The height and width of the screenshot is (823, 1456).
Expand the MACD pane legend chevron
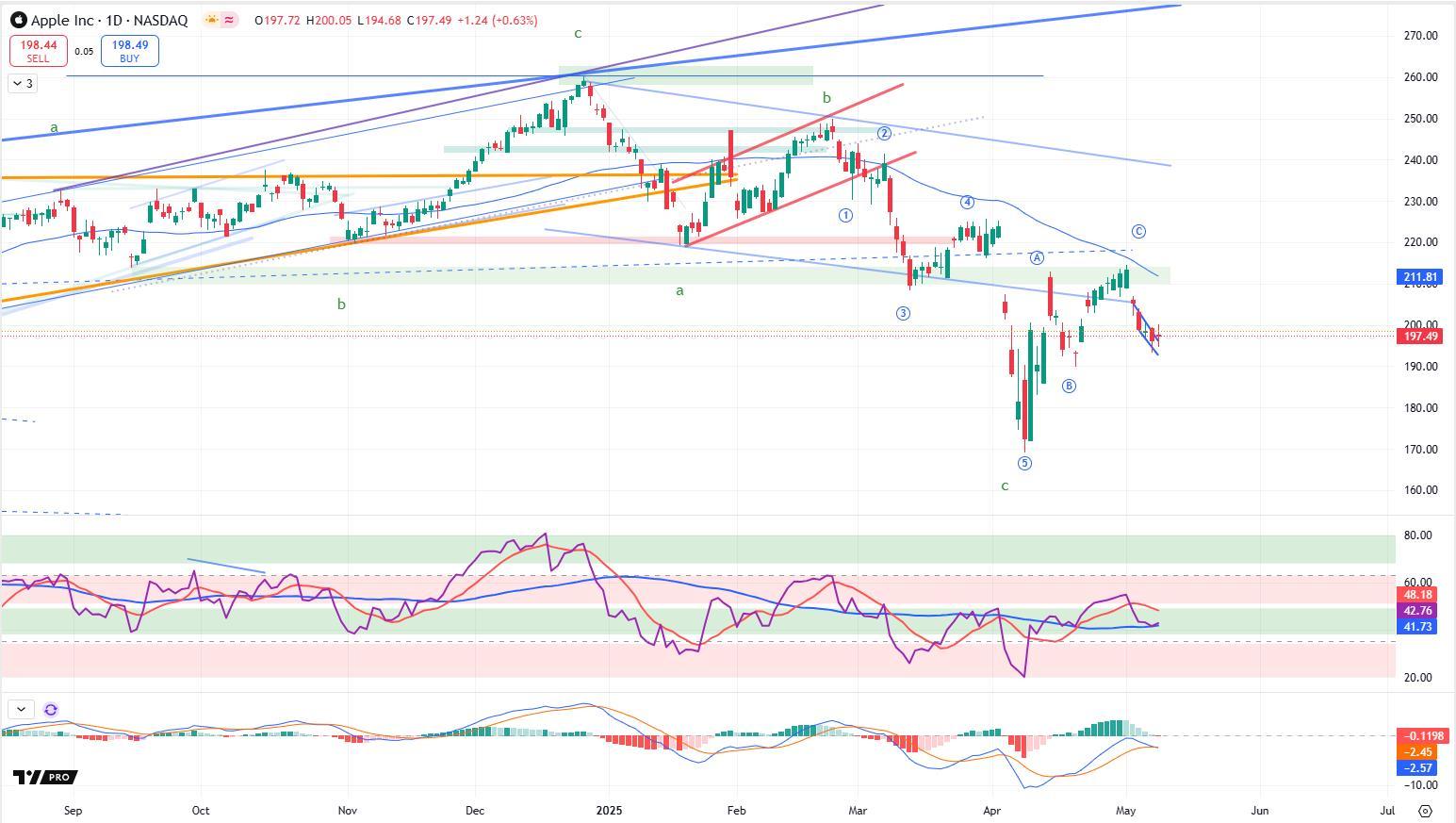[21, 710]
